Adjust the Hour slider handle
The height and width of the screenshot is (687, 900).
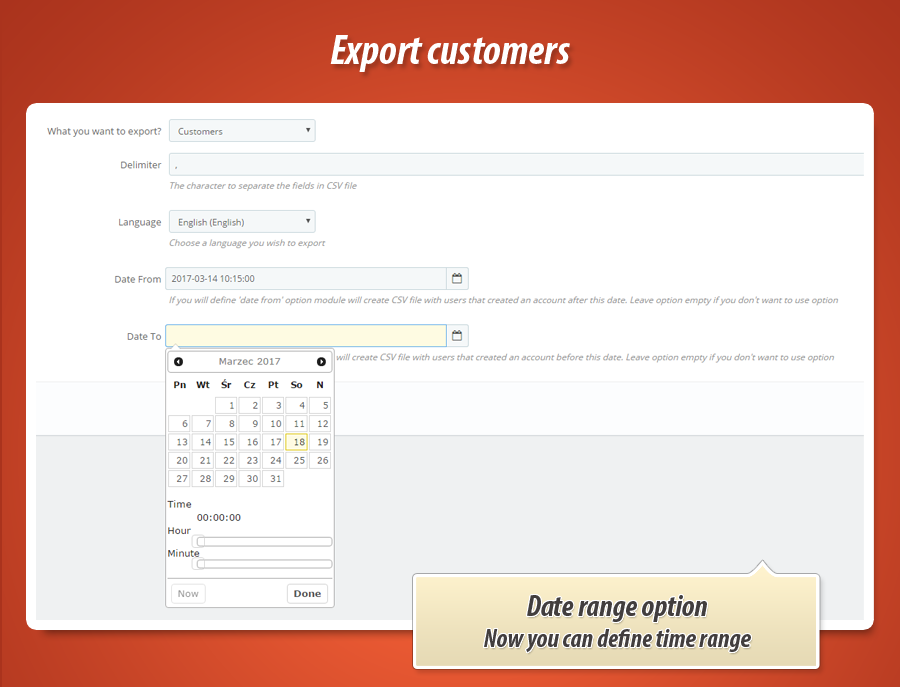(x=200, y=542)
